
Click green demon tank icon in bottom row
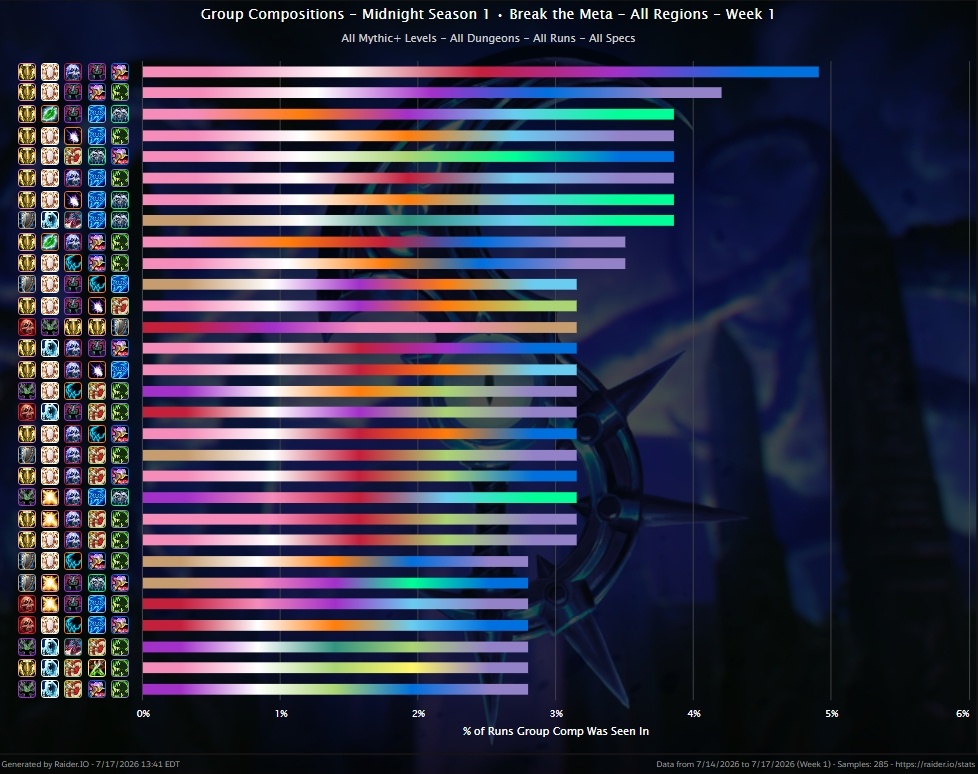coord(27,689)
